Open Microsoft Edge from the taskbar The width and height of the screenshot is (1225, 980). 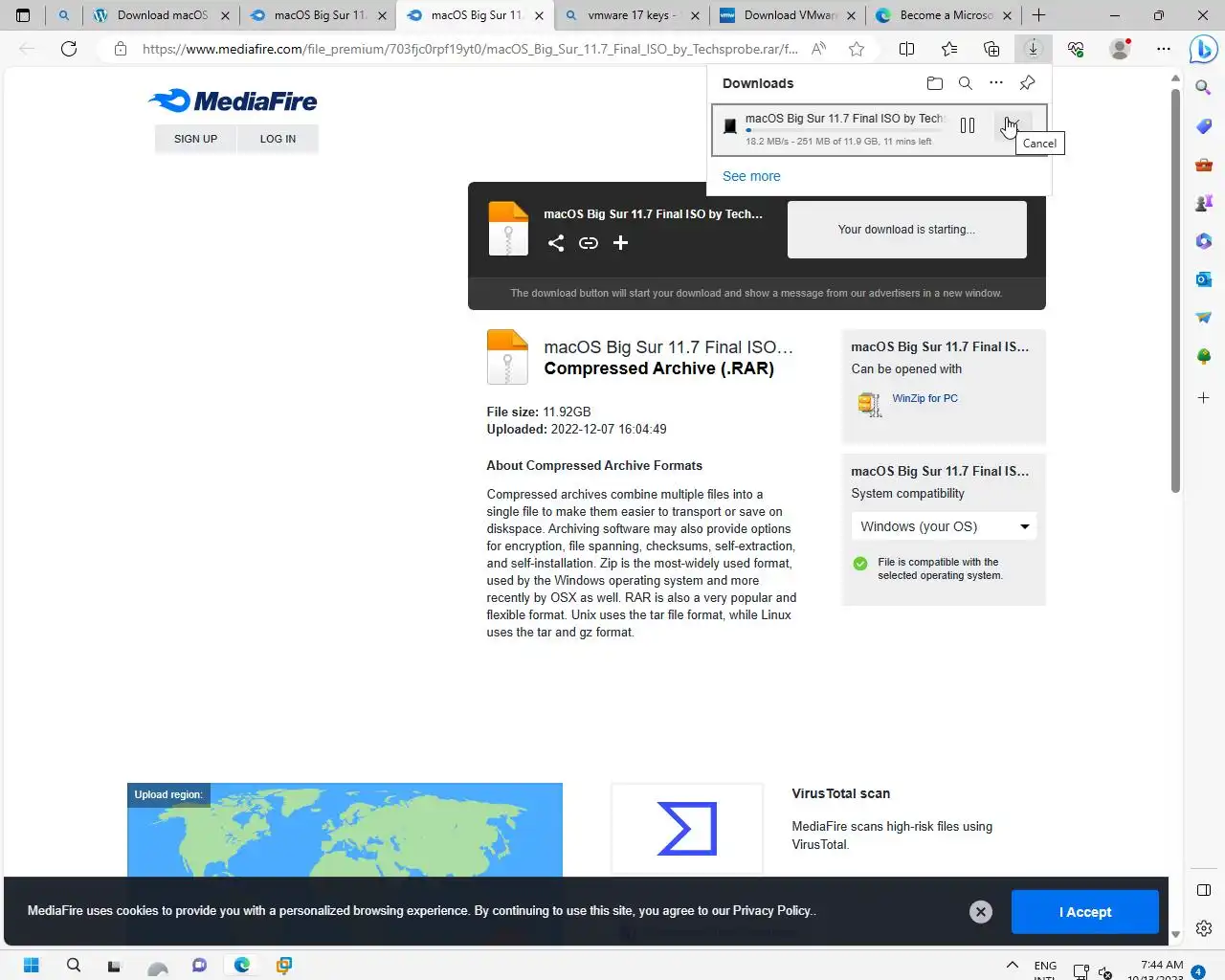(x=242, y=965)
